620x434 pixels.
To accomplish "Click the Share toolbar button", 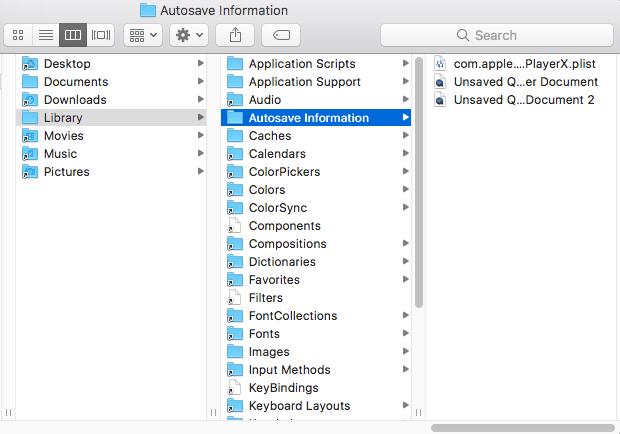I will (x=235, y=35).
